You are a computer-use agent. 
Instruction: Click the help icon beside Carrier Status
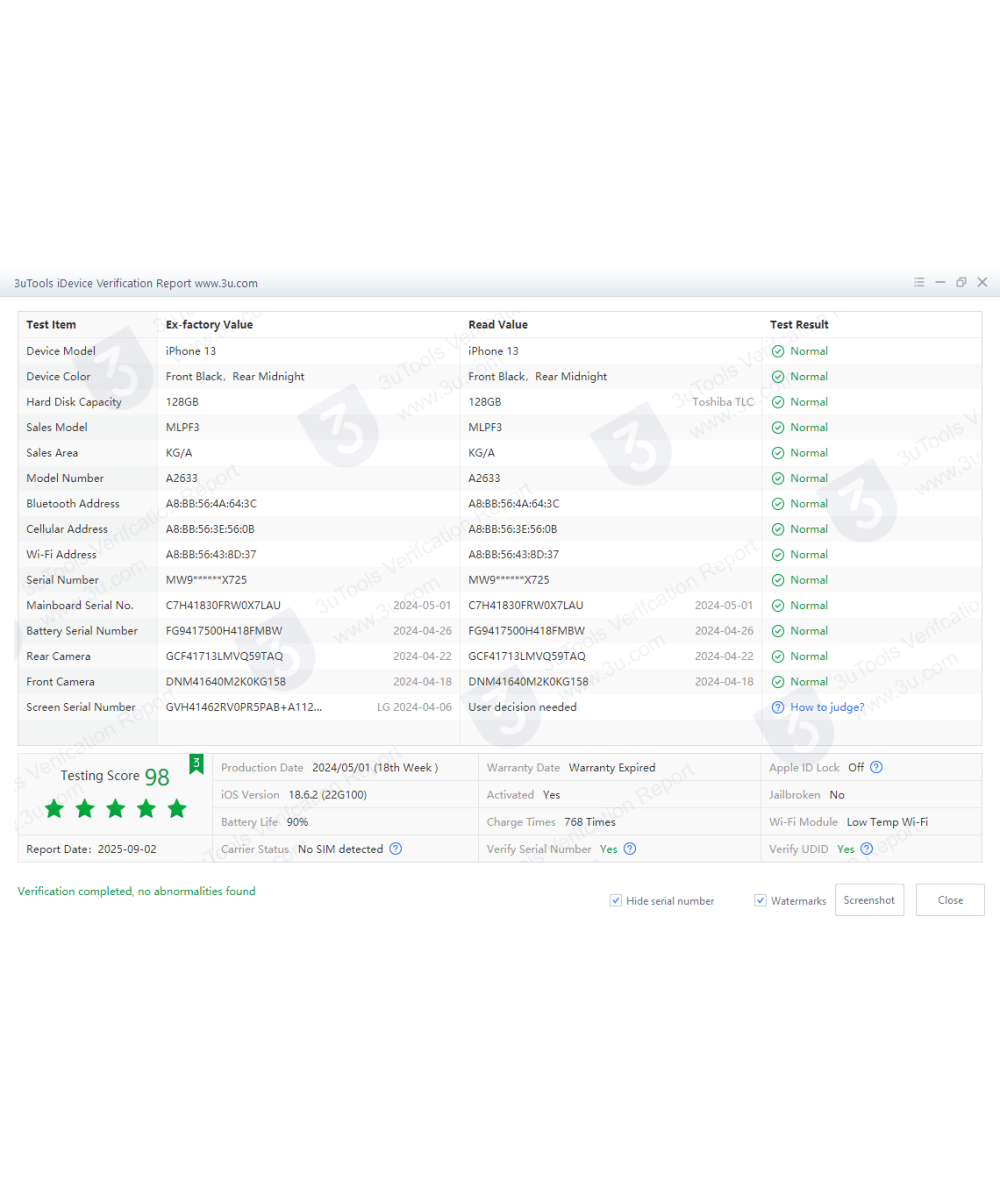395,849
